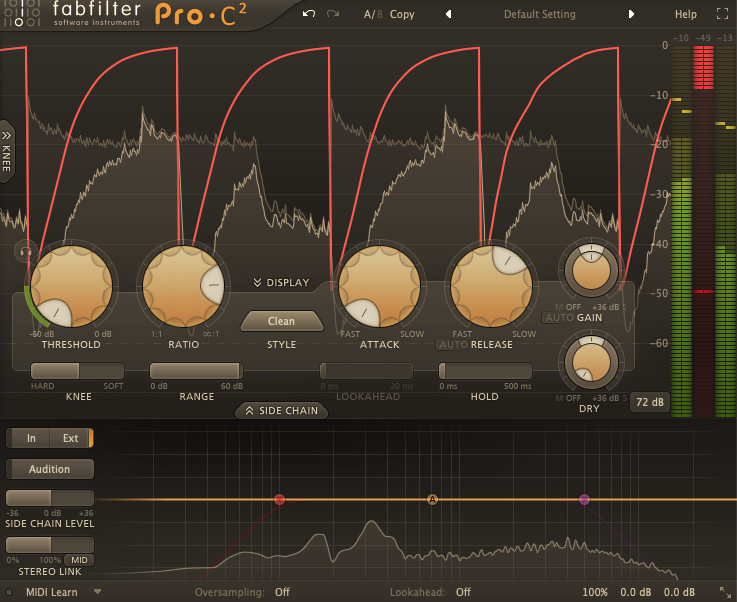Select the red low-cut filter node
737x602 pixels.
pos(279,499)
